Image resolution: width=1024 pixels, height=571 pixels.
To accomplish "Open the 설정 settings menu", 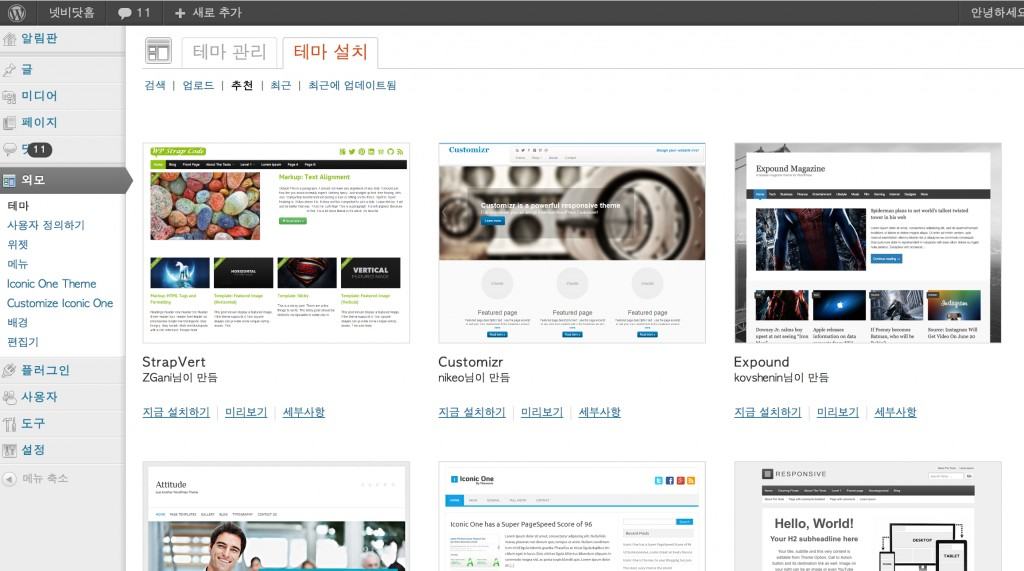I will (33, 450).
